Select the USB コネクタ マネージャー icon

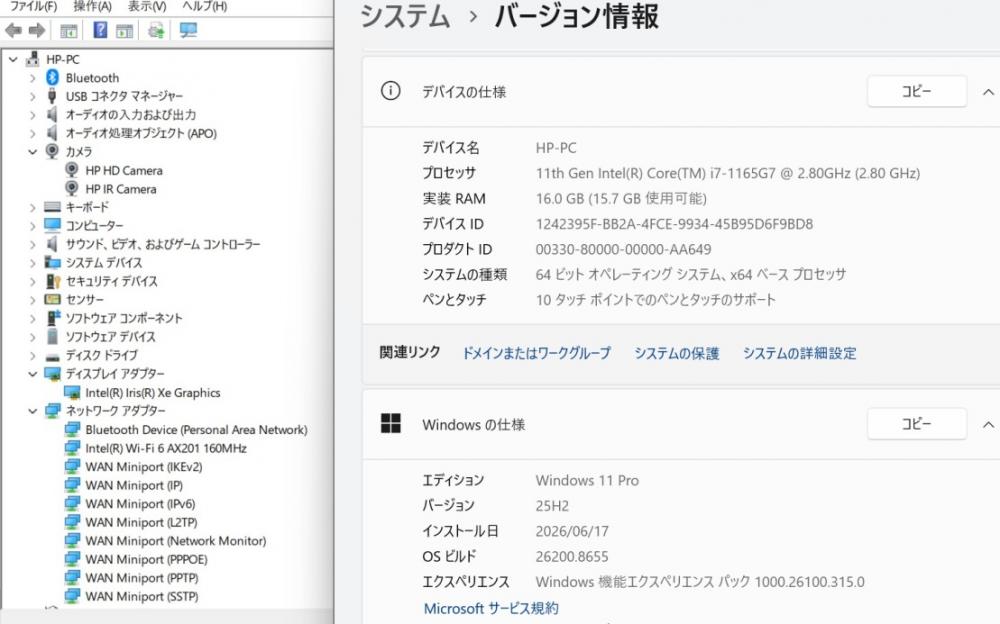point(52,96)
